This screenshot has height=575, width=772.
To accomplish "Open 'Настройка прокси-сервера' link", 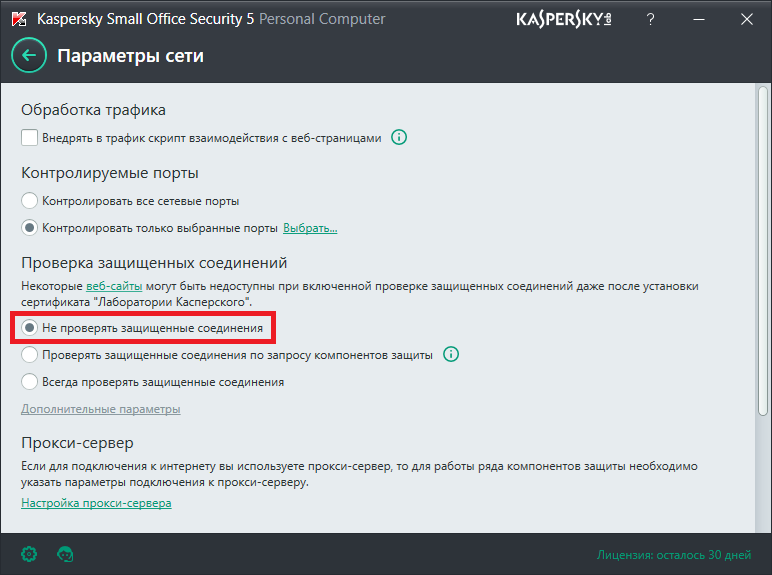I will pyautogui.click(x=96, y=503).
